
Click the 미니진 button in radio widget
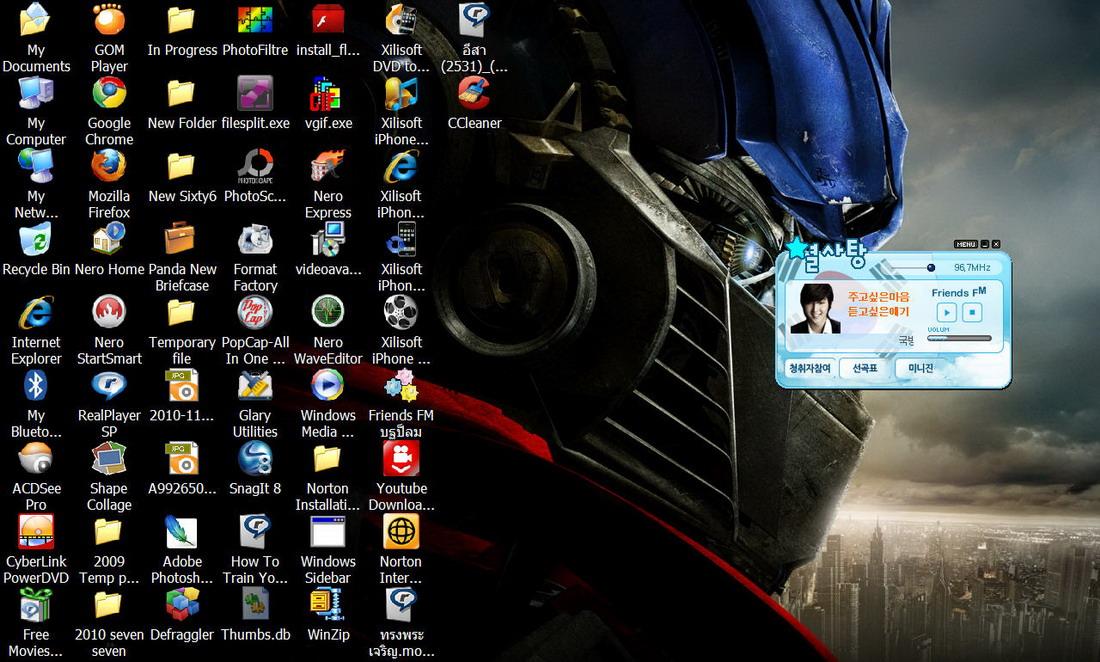tap(920, 368)
